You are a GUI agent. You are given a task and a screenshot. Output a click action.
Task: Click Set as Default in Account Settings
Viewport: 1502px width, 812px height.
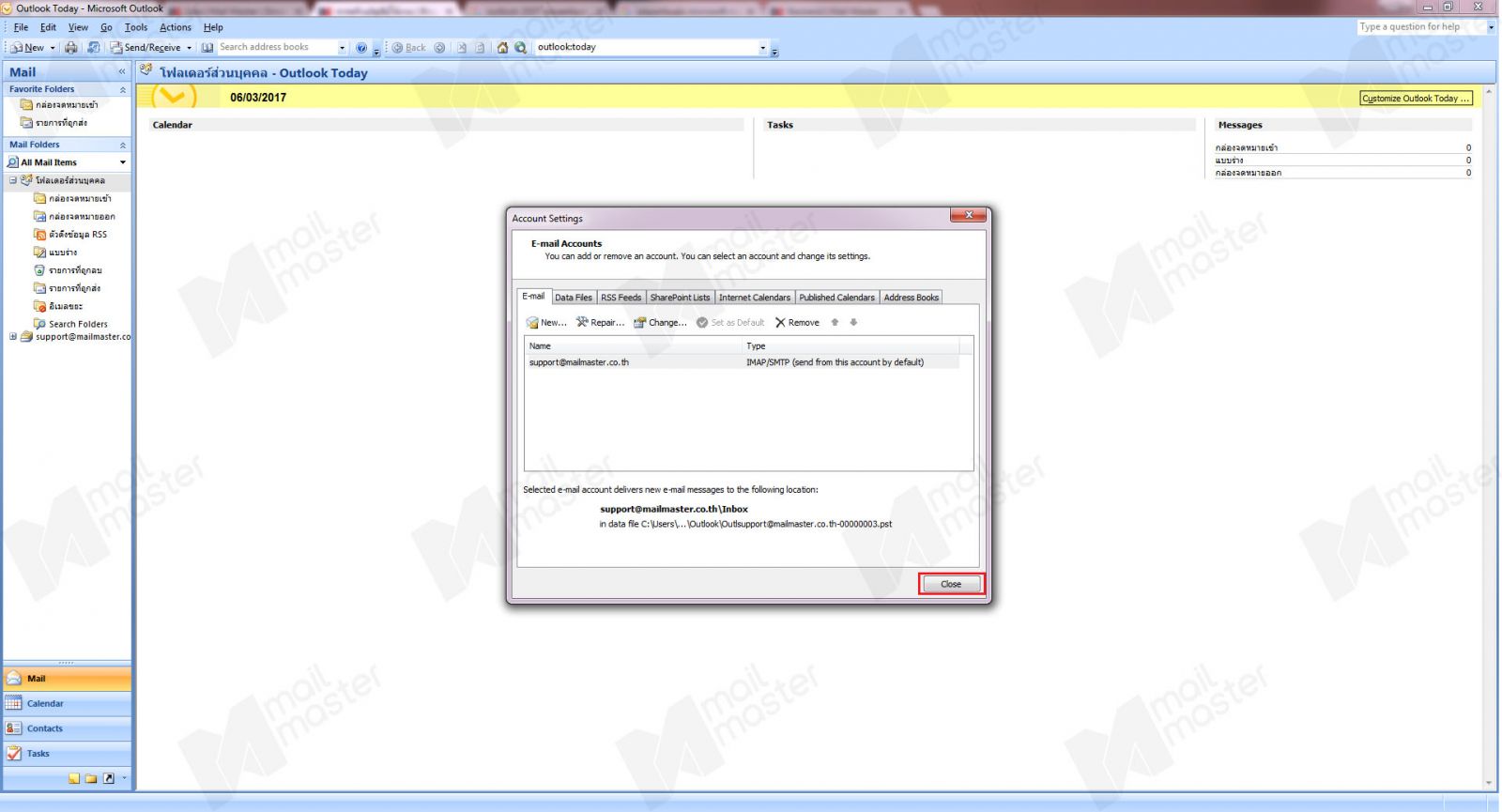(730, 322)
